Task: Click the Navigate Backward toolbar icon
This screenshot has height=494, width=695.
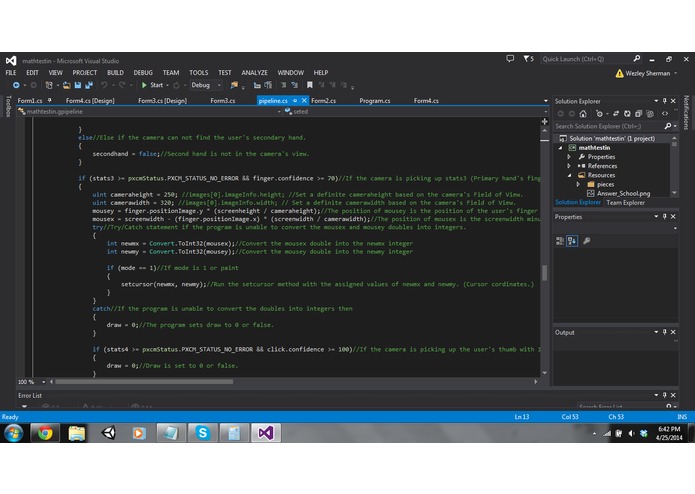Action: [16, 85]
